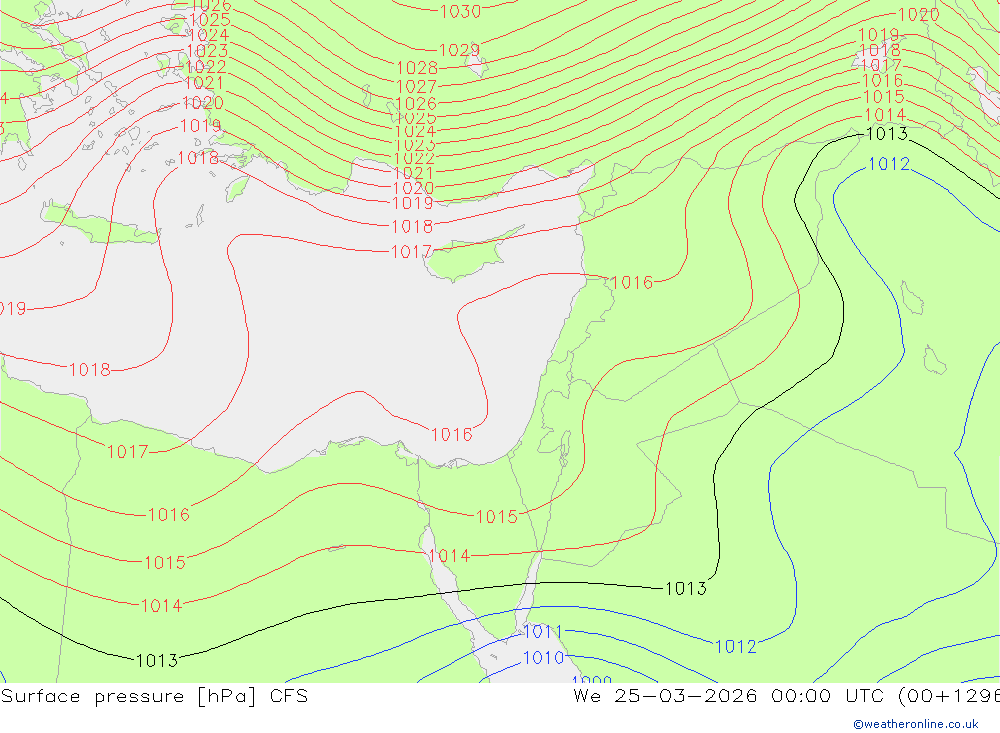Click the 1030 isobar label
The height and width of the screenshot is (733, 1000).
pyautogui.click(x=460, y=11)
